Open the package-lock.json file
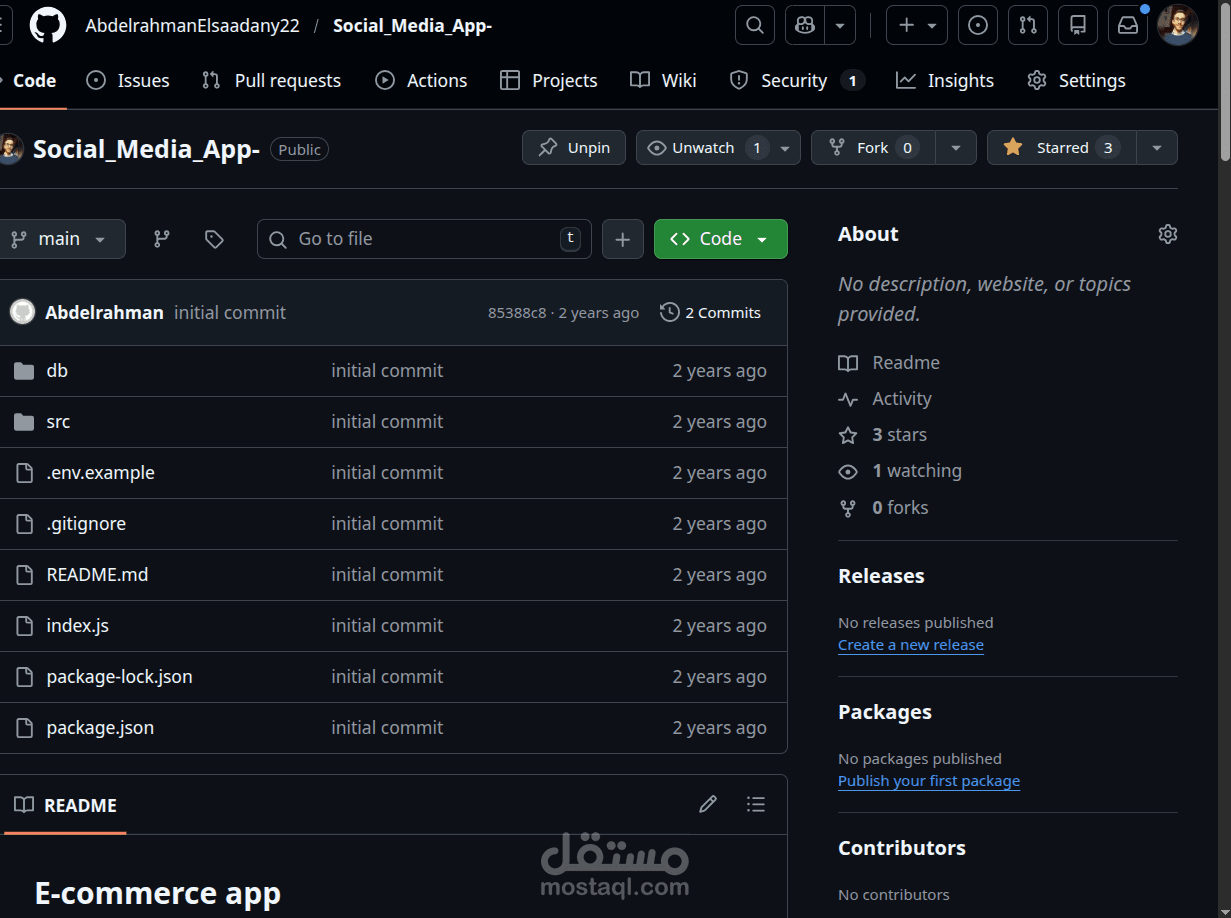 (119, 677)
